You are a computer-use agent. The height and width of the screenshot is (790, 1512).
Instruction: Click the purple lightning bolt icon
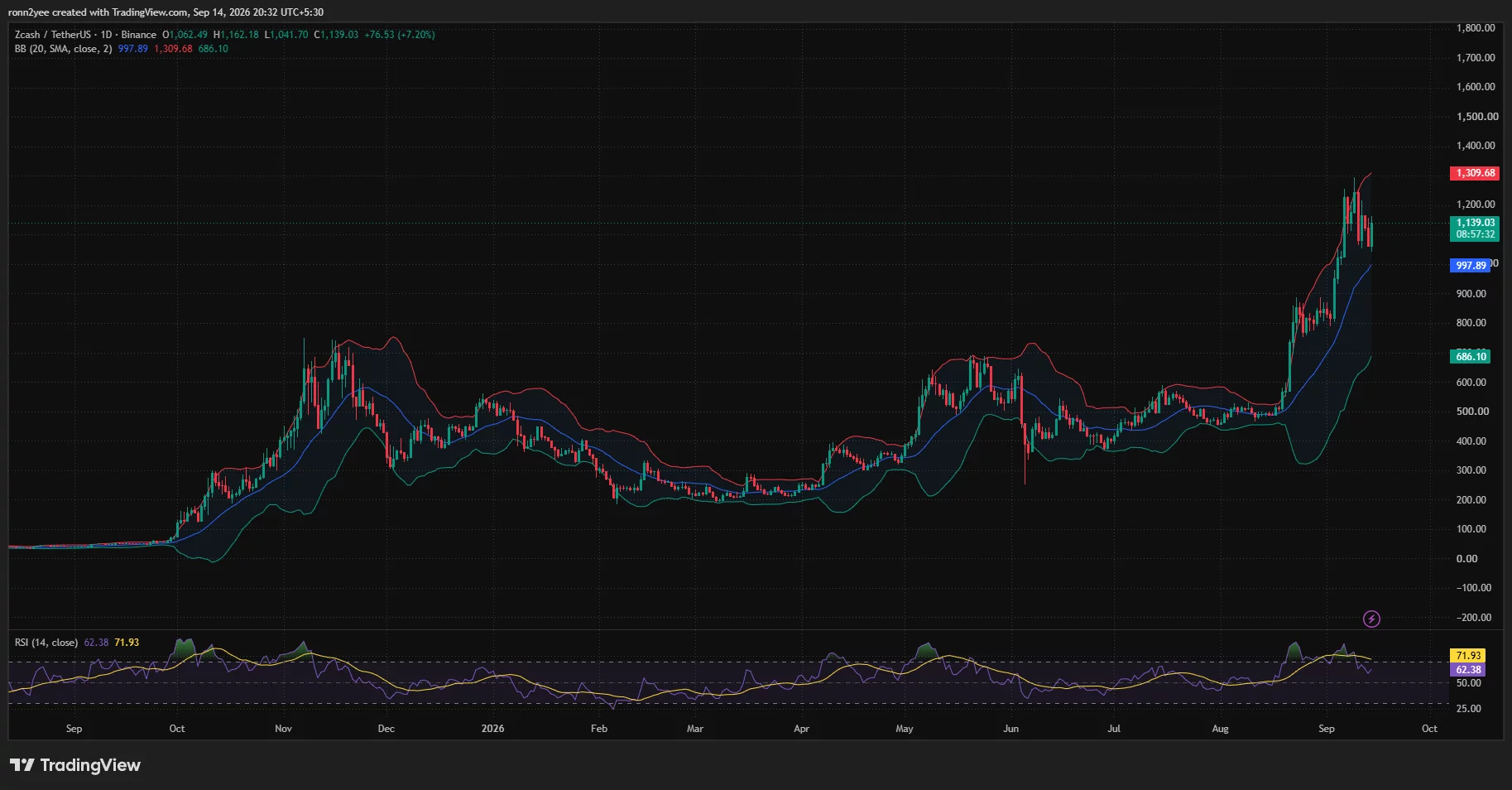[x=1371, y=619]
